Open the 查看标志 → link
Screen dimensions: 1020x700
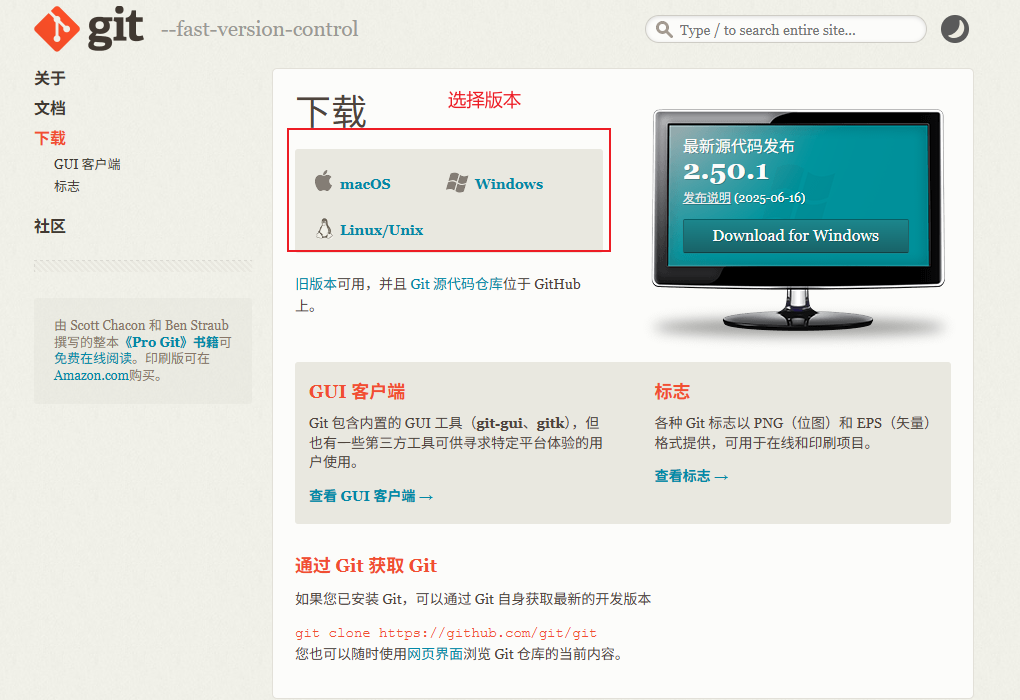tap(691, 476)
